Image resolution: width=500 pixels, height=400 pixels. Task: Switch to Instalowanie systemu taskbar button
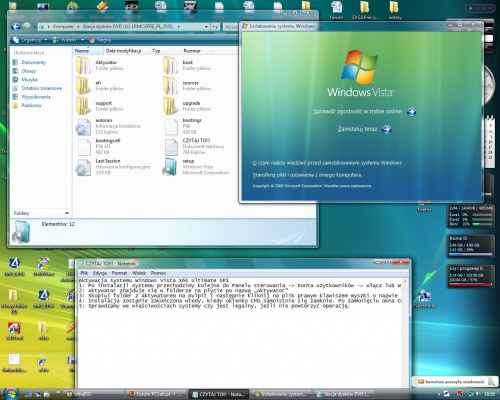(x=281, y=394)
